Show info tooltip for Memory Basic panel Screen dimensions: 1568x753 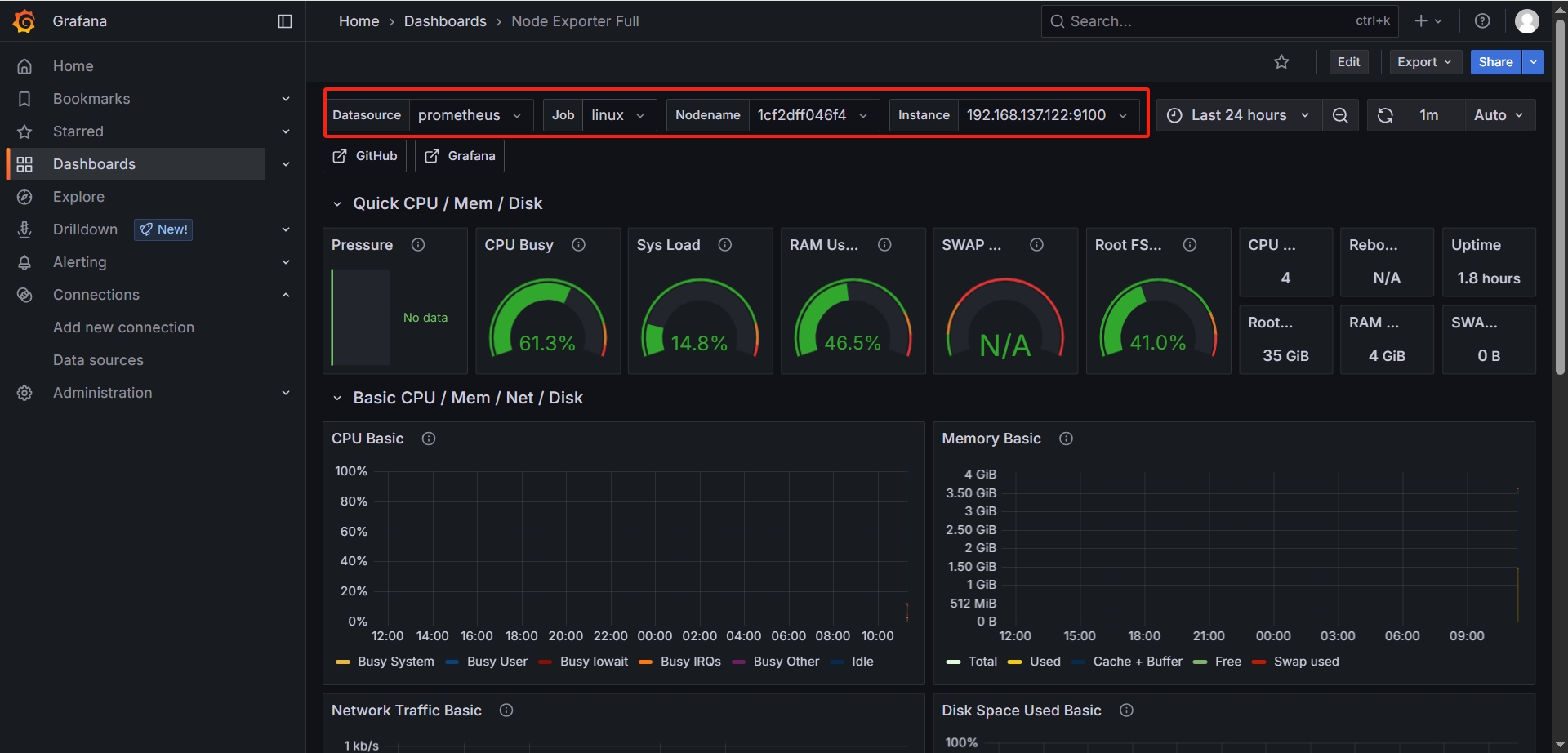tap(1066, 439)
